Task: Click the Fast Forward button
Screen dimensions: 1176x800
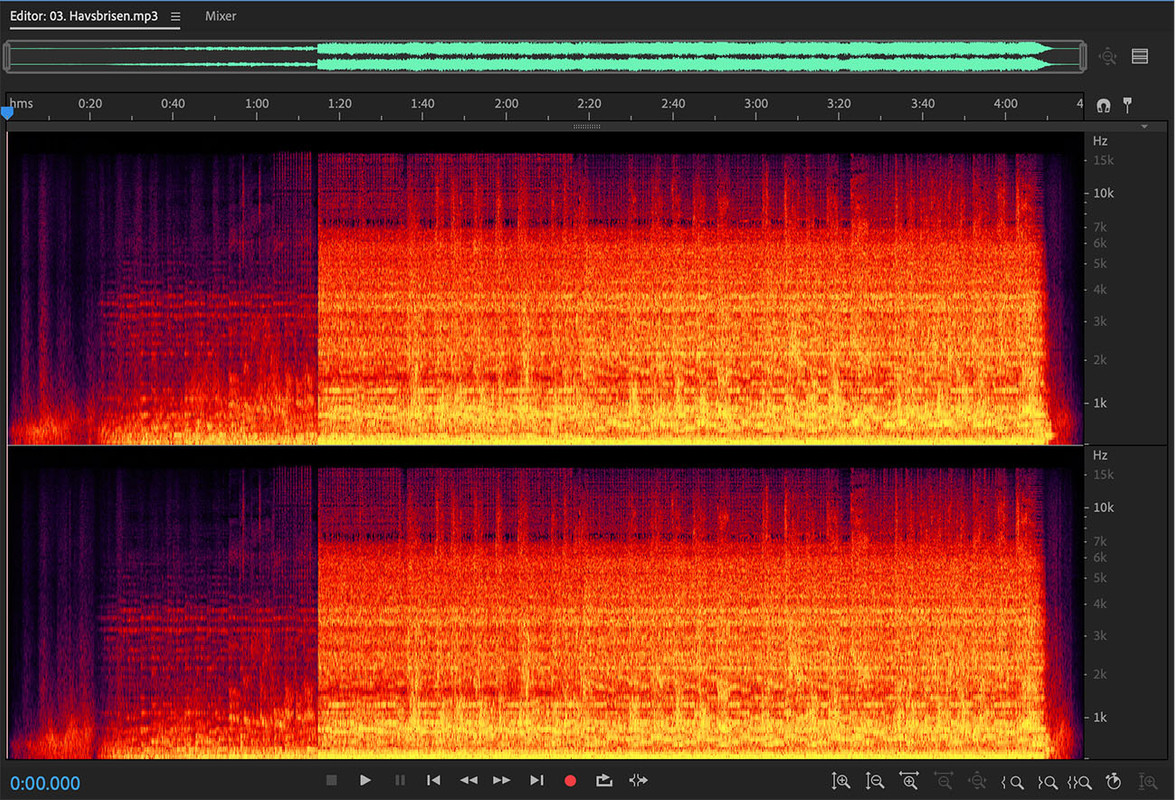Action: pyautogui.click(x=502, y=781)
